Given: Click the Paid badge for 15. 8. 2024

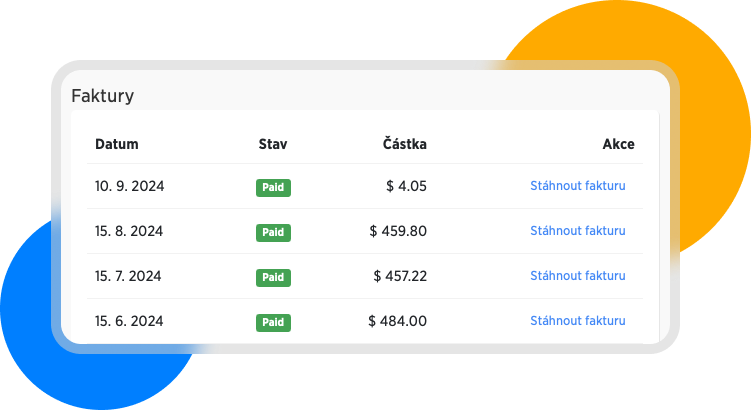Looking at the screenshot, I should pyautogui.click(x=273, y=232).
